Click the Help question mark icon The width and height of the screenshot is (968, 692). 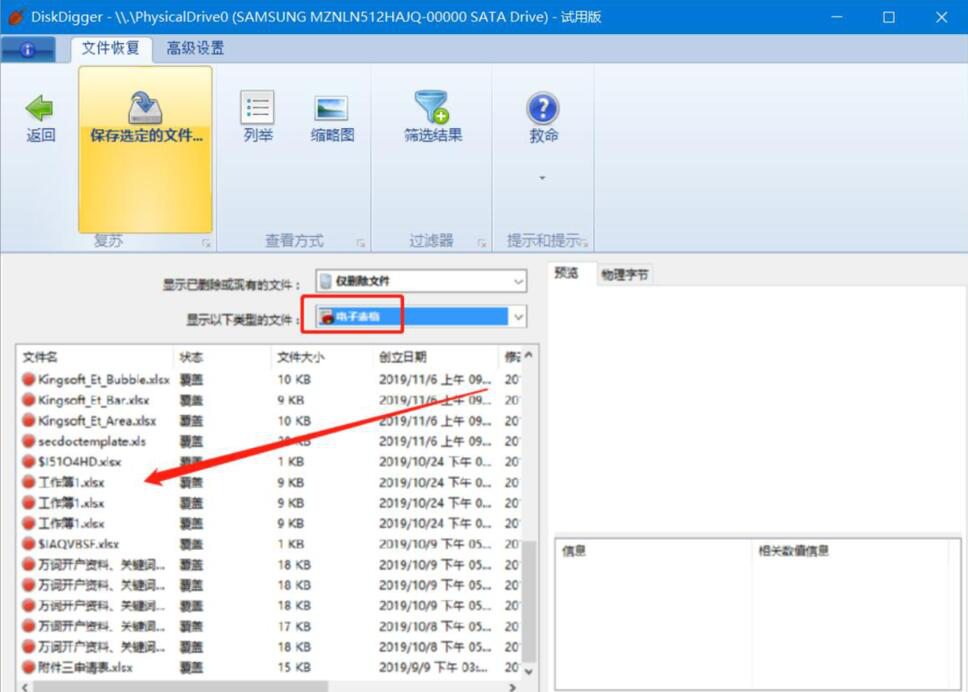[x=543, y=109]
